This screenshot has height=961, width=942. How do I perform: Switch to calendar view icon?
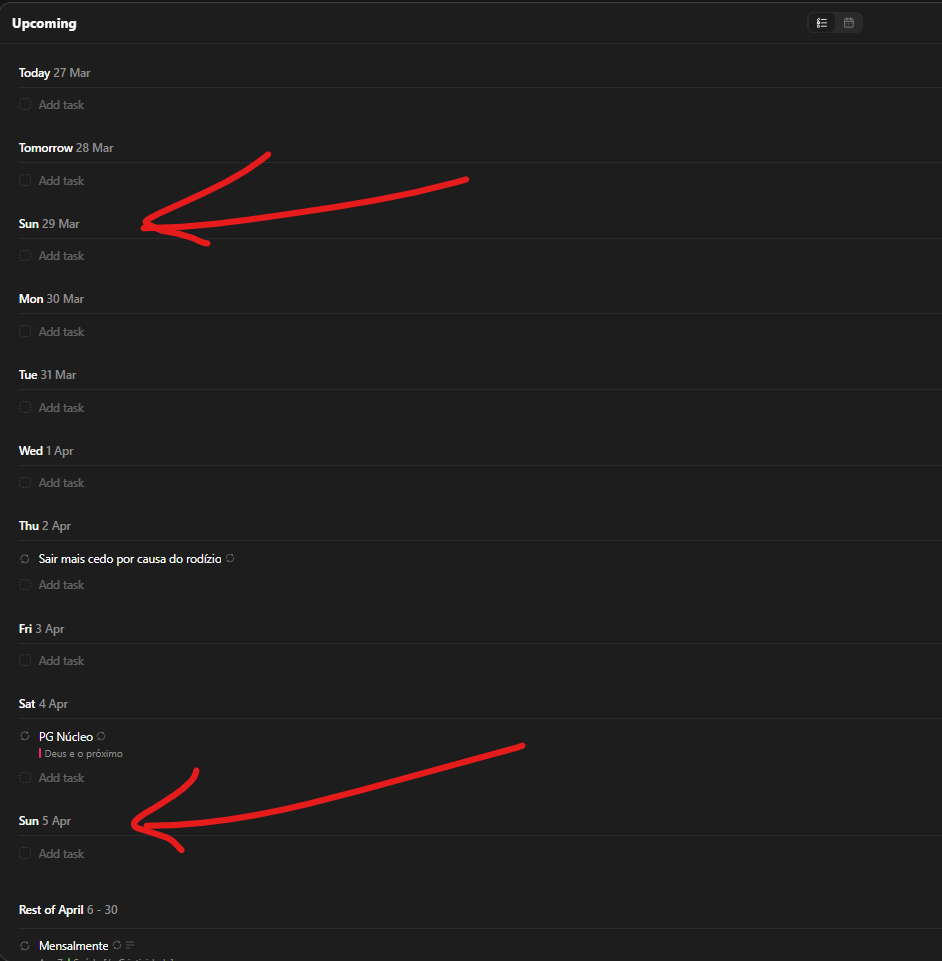(x=849, y=23)
